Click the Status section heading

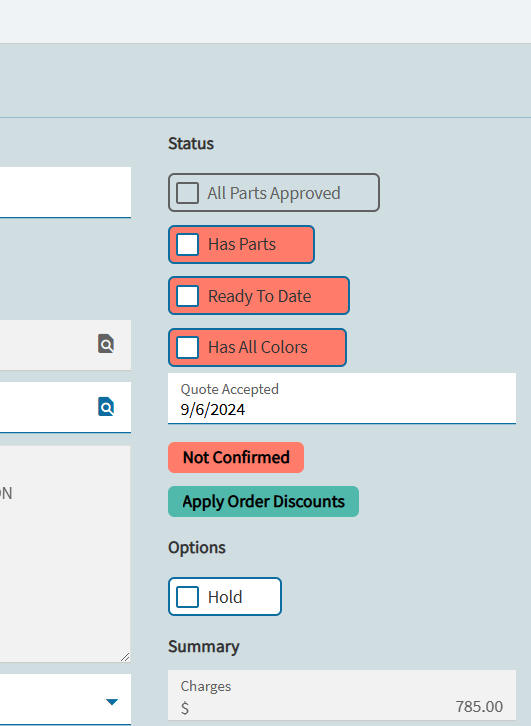click(x=191, y=144)
